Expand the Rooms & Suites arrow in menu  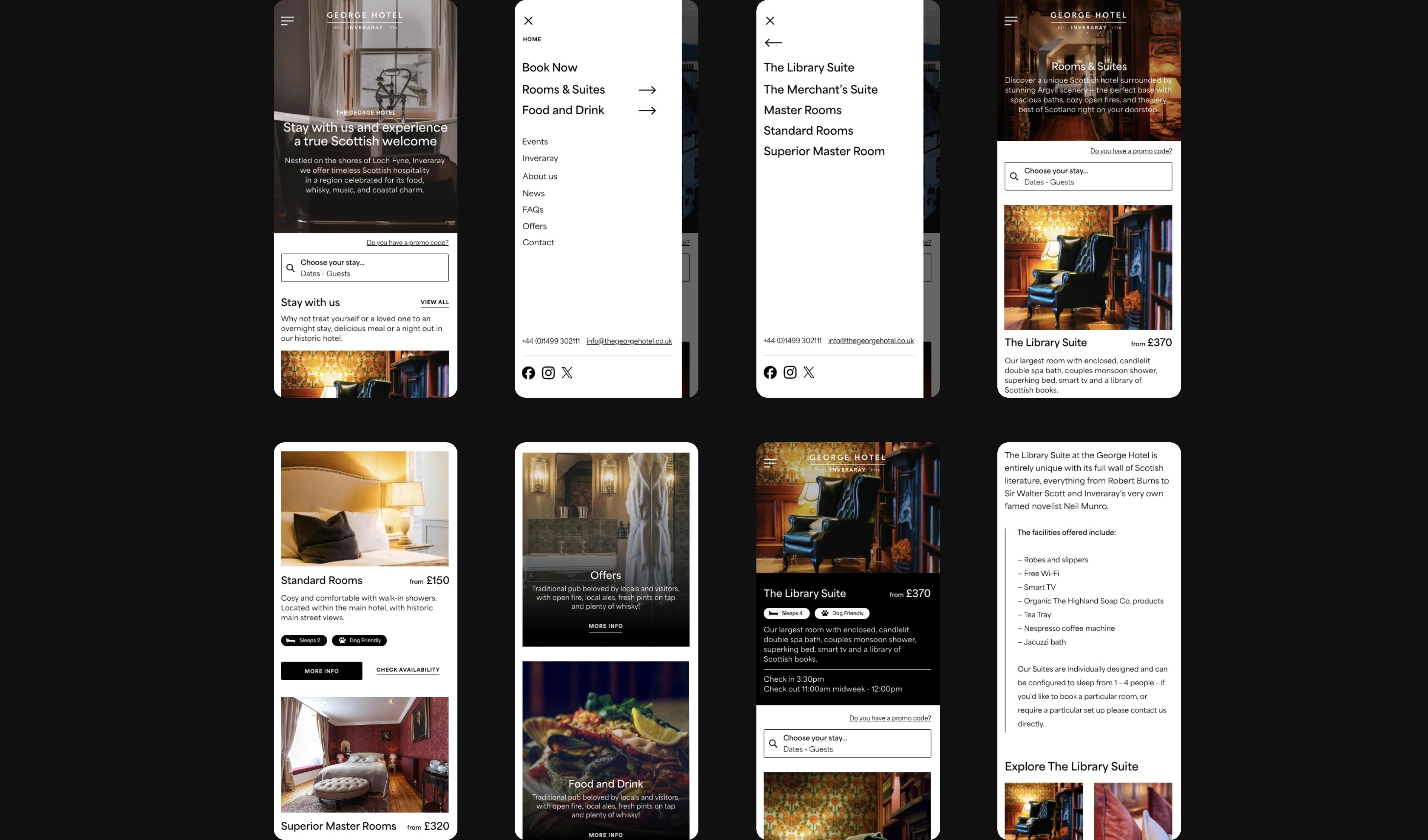(647, 90)
